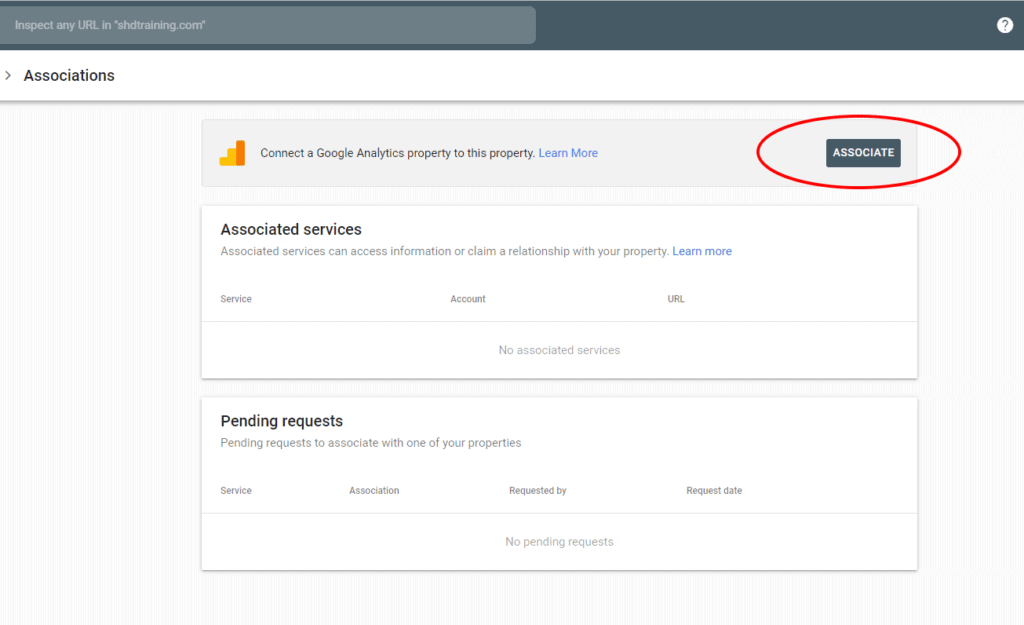Select Service column header in Pending requests
This screenshot has height=625, width=1024.
pyautogui.click(x=236, y=491)
